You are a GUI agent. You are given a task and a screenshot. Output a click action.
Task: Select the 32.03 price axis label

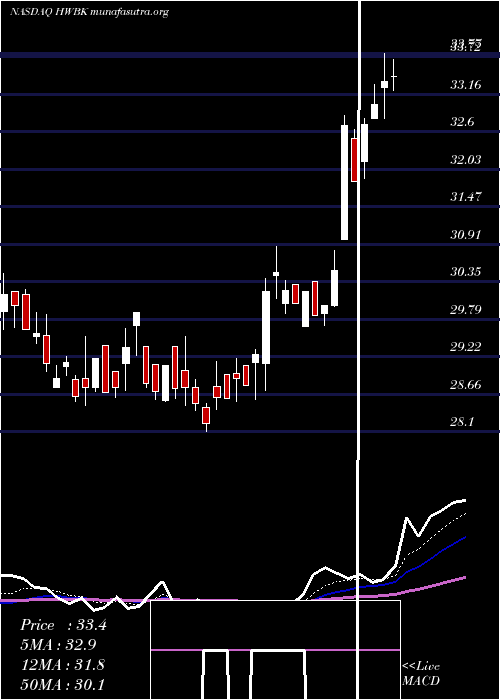pos(465,159)
